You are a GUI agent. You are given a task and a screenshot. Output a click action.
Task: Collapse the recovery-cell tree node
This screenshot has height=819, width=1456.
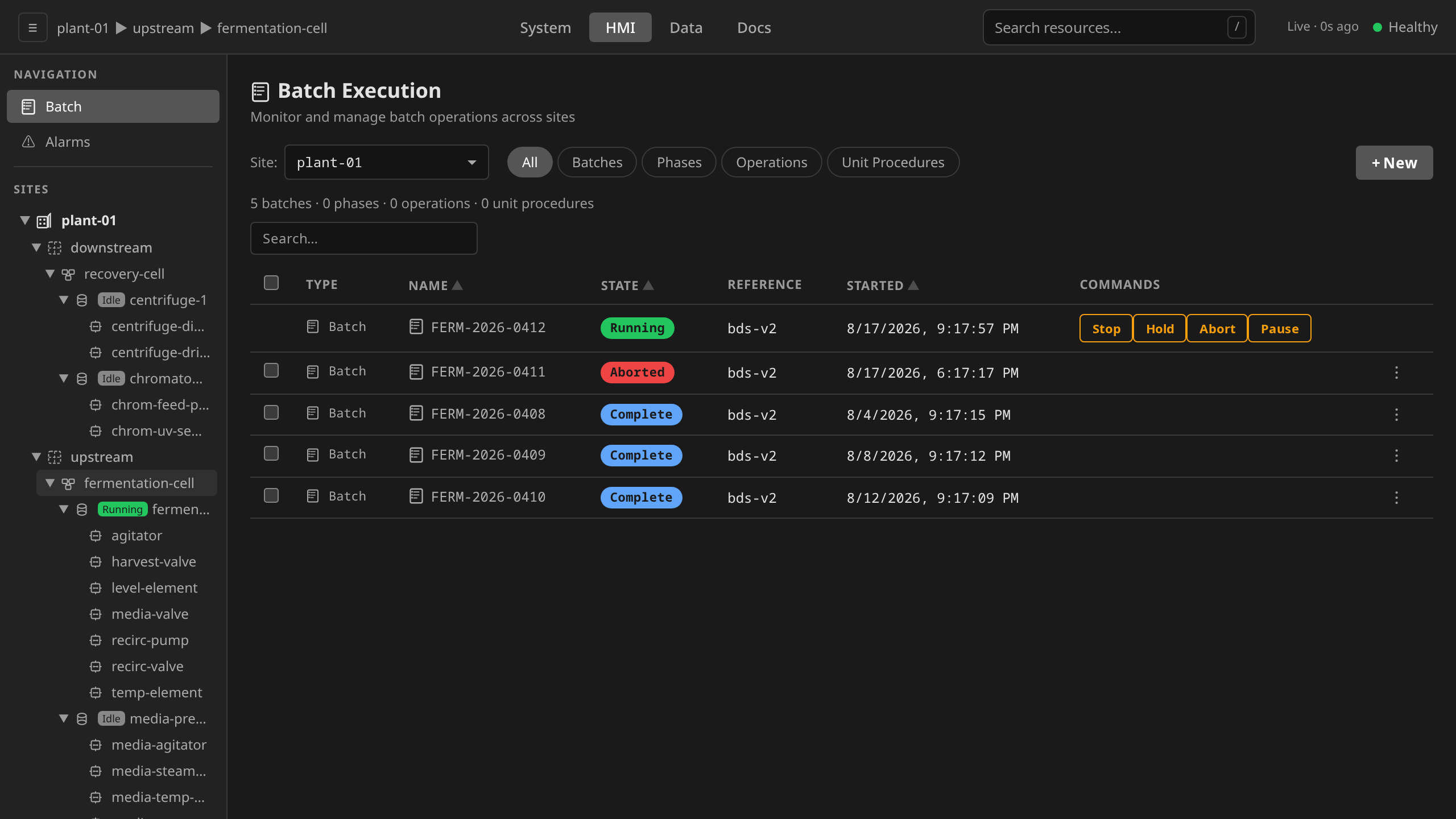click(x=50, y=274)
